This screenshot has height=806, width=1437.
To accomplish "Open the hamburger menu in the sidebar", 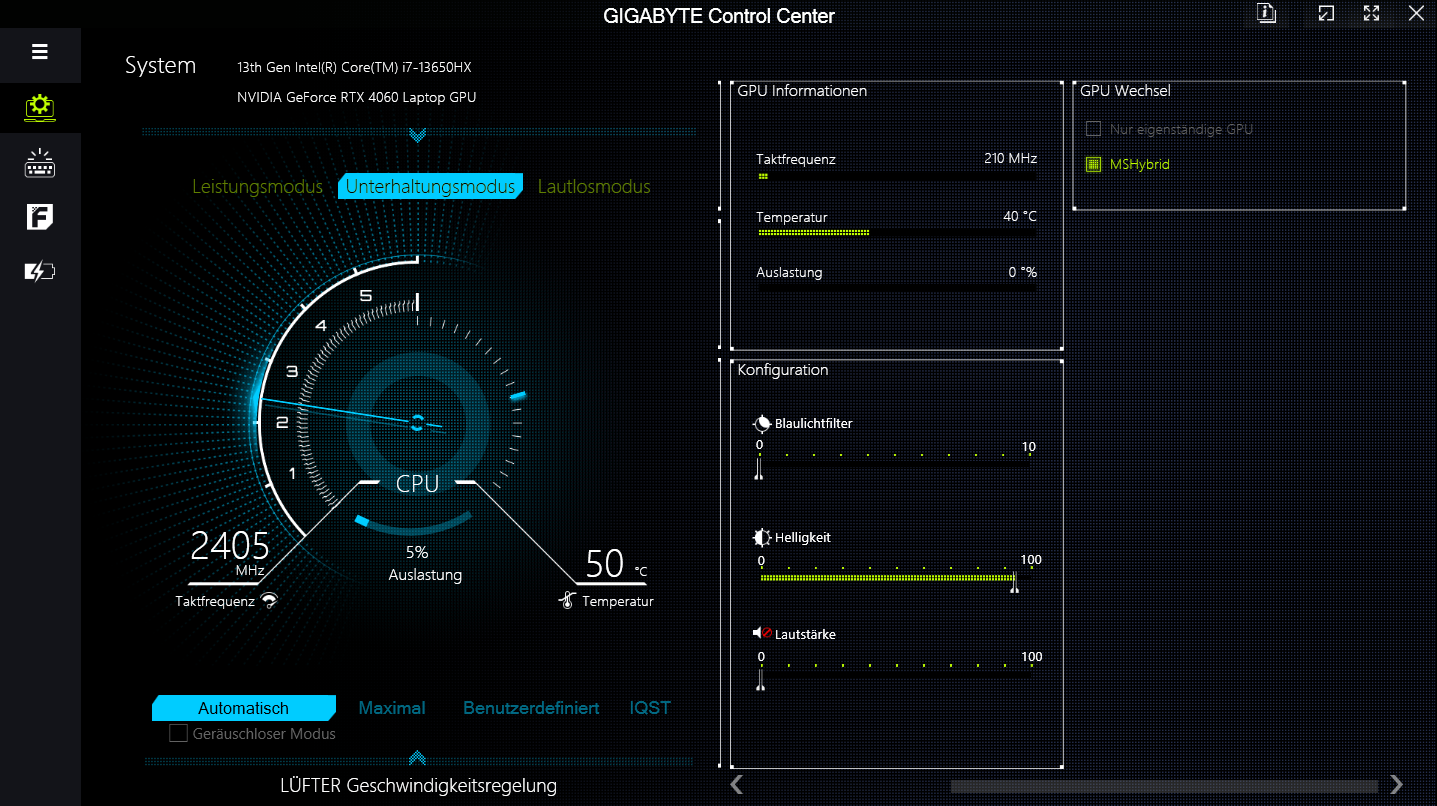I will click(40, 52).
